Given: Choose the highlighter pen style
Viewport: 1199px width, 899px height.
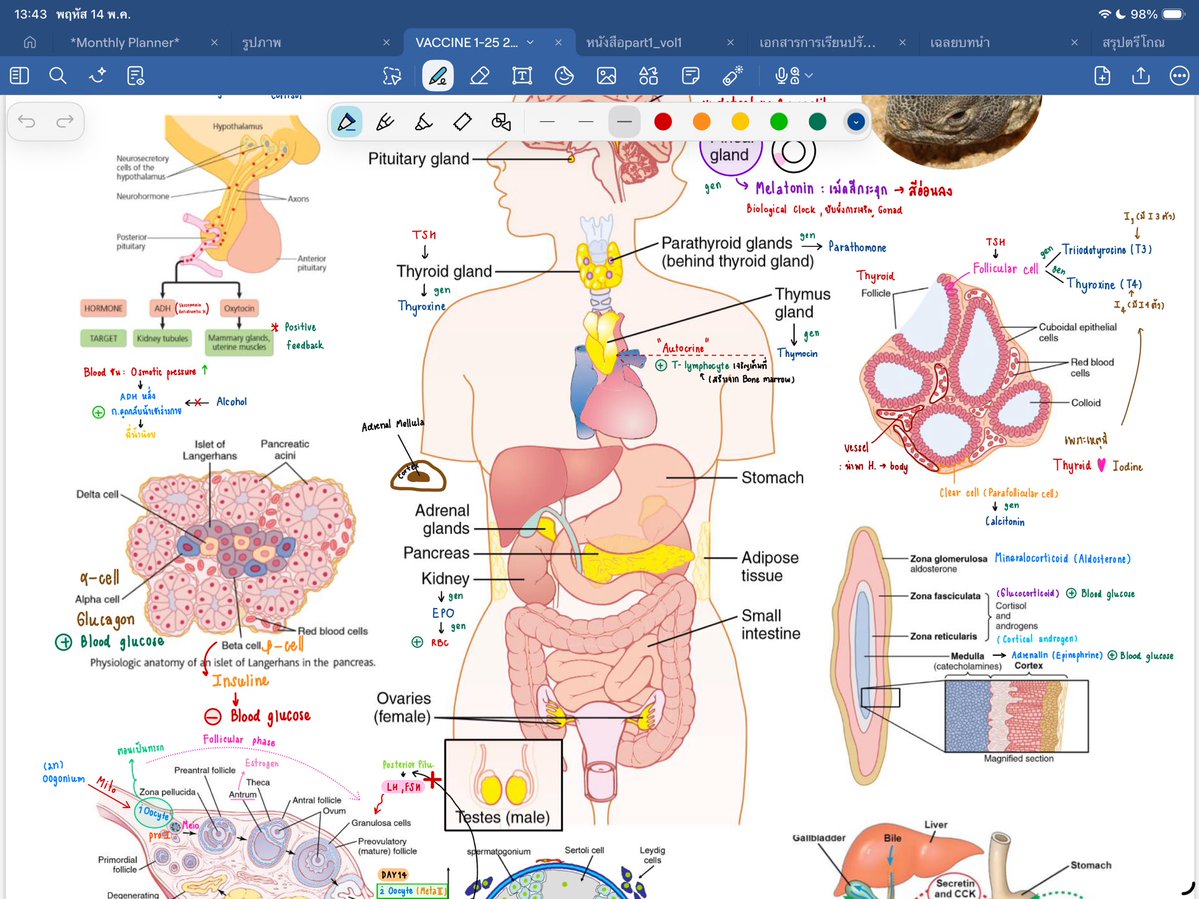Looking at the screenshot, I should 424,122.
